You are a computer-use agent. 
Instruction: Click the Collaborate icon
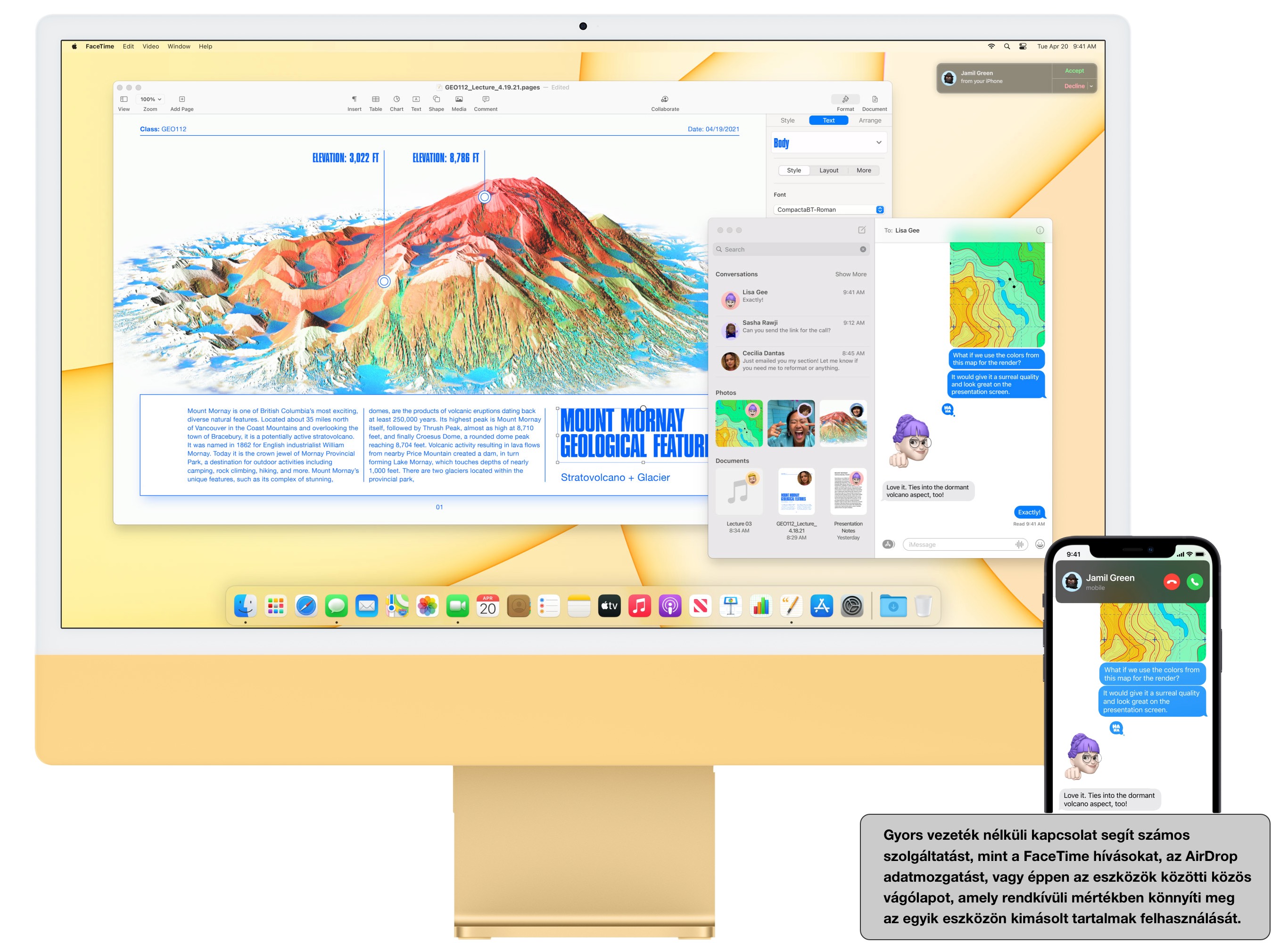665,99
